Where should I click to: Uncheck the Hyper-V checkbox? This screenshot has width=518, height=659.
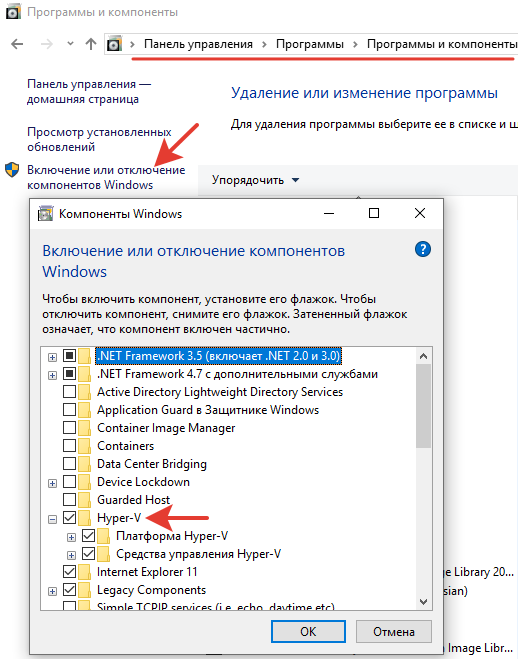pos(69,518)
